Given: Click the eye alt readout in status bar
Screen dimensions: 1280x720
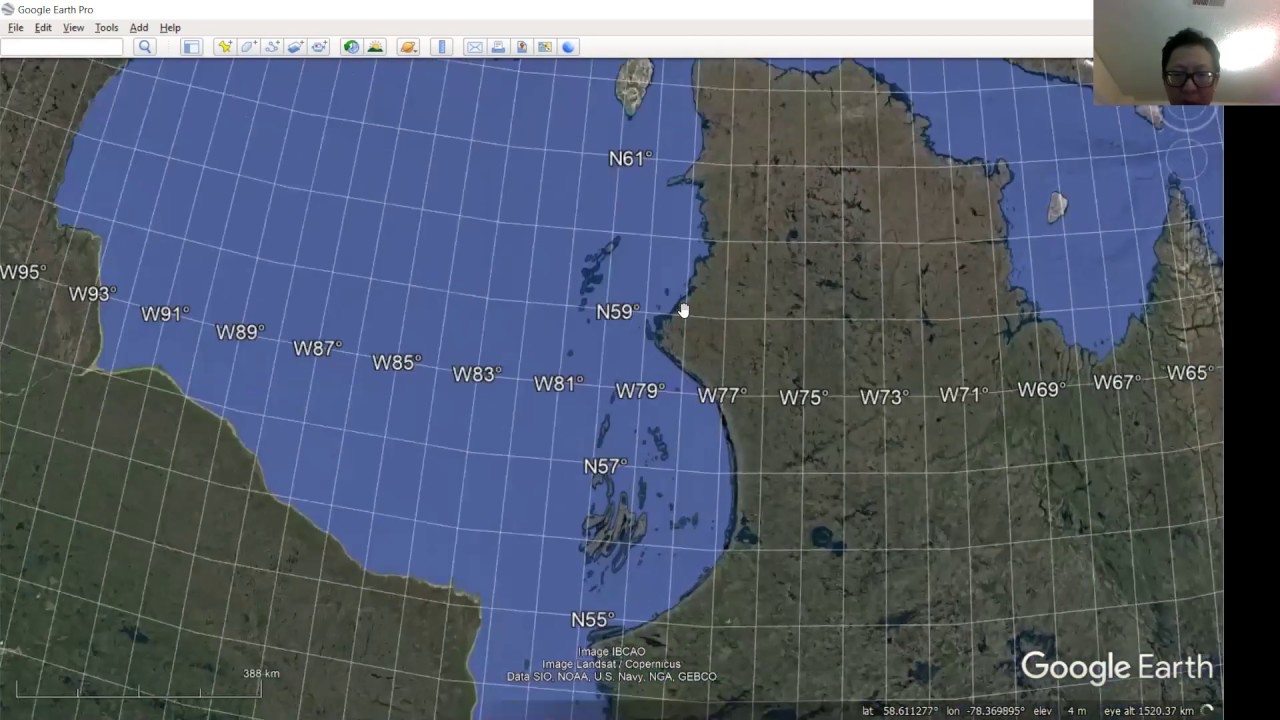Looking at the screenshot, I should tap(1149, 711).
